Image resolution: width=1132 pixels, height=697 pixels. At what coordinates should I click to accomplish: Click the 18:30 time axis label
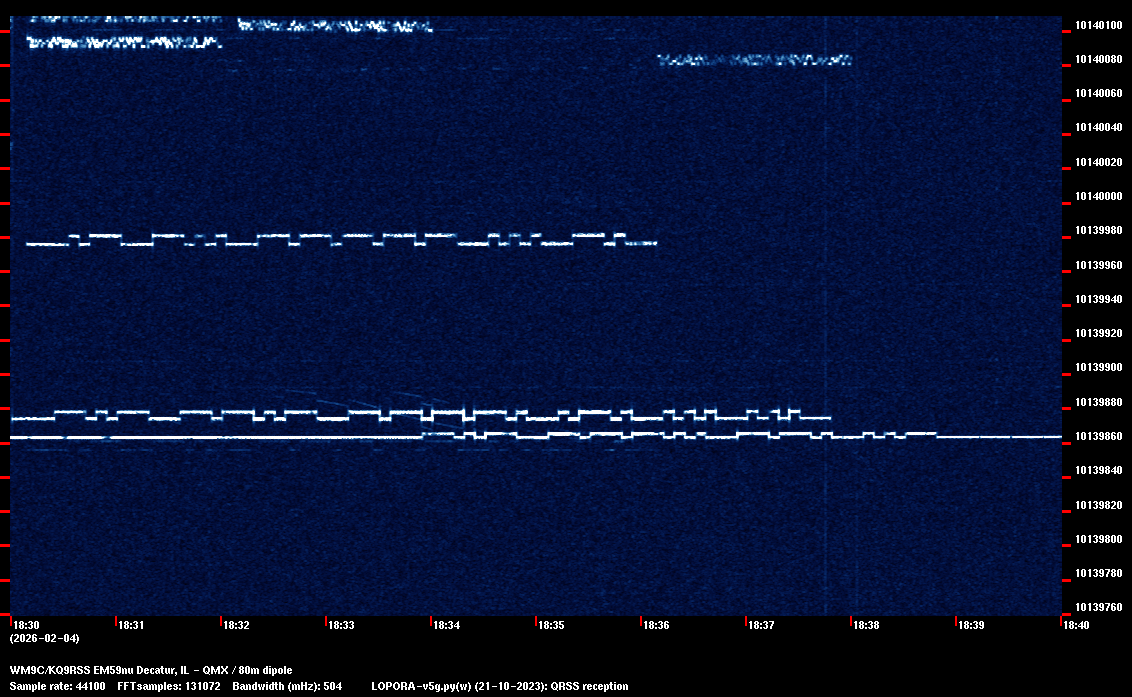(26, 625)
